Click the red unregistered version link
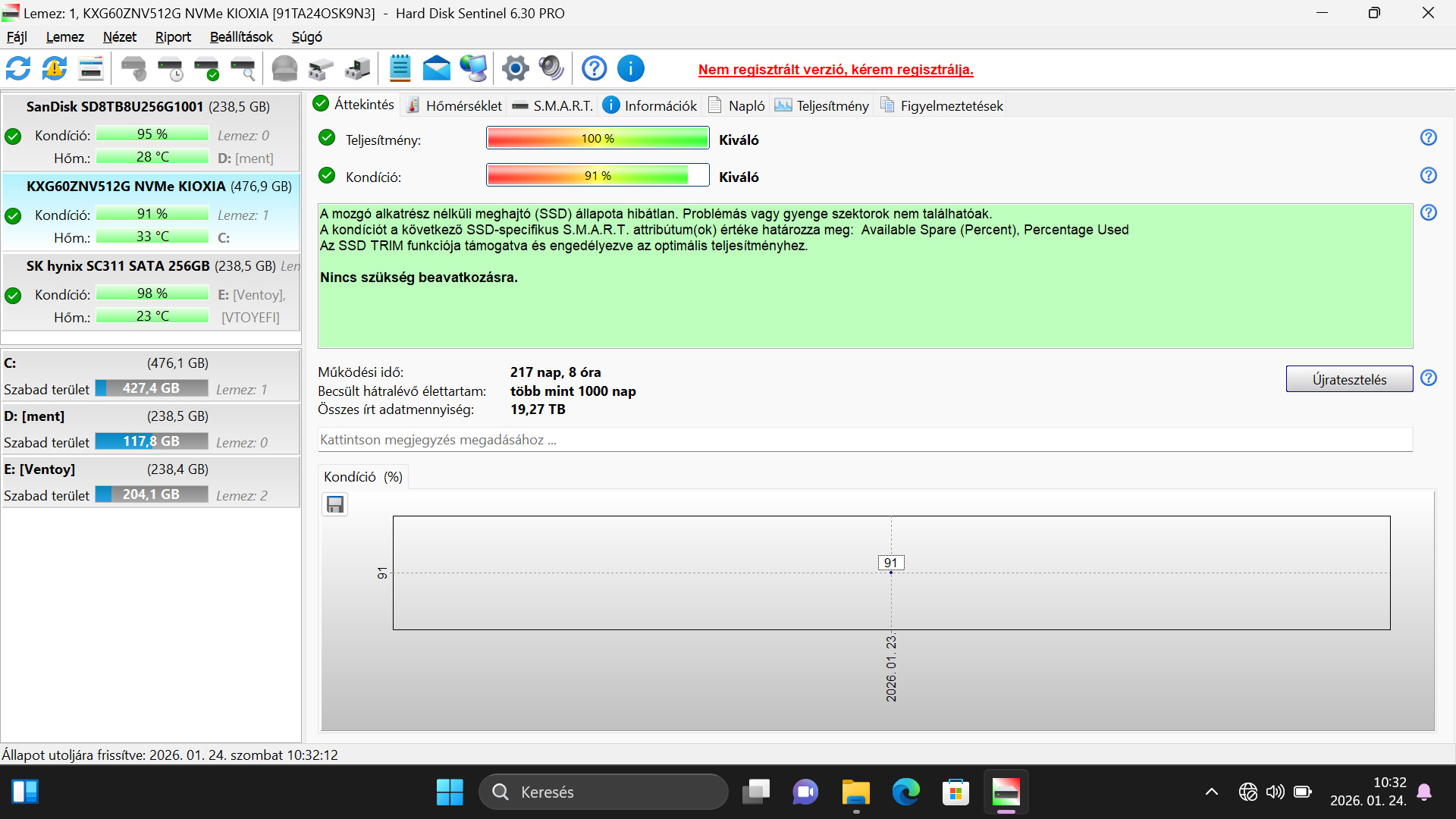 (x=836, y=70)
